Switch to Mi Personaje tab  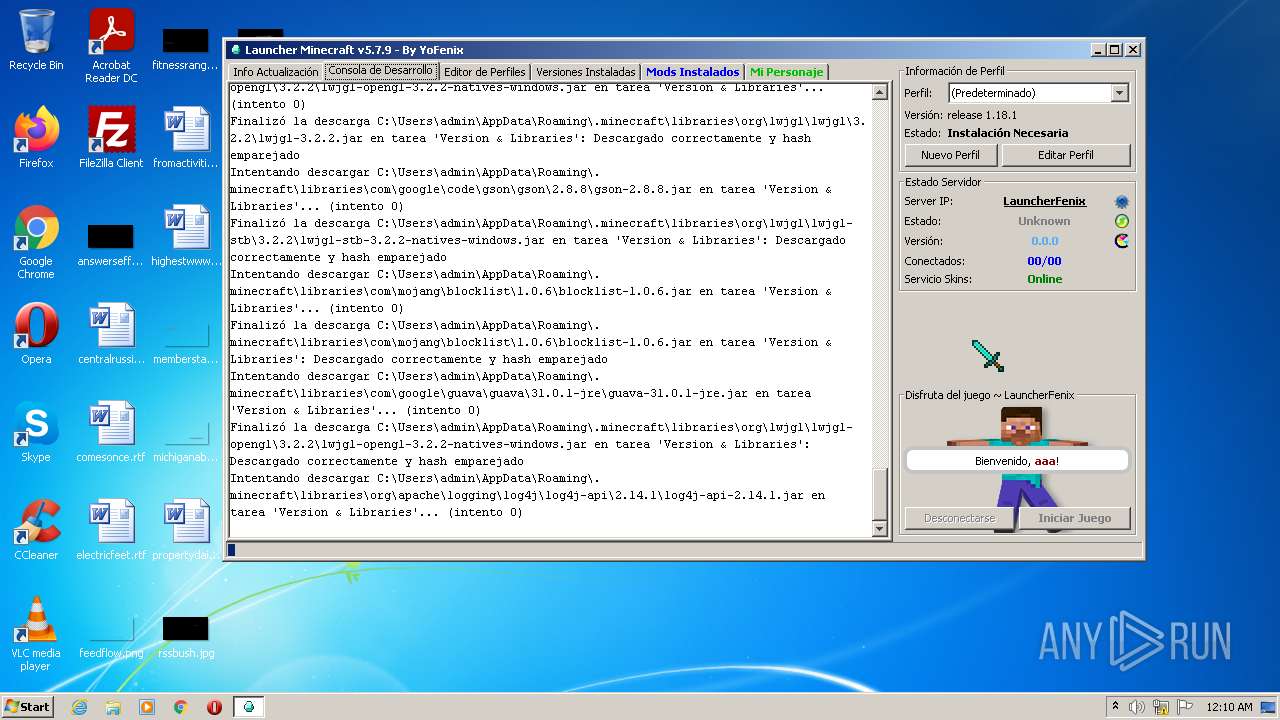coord(786,72)
